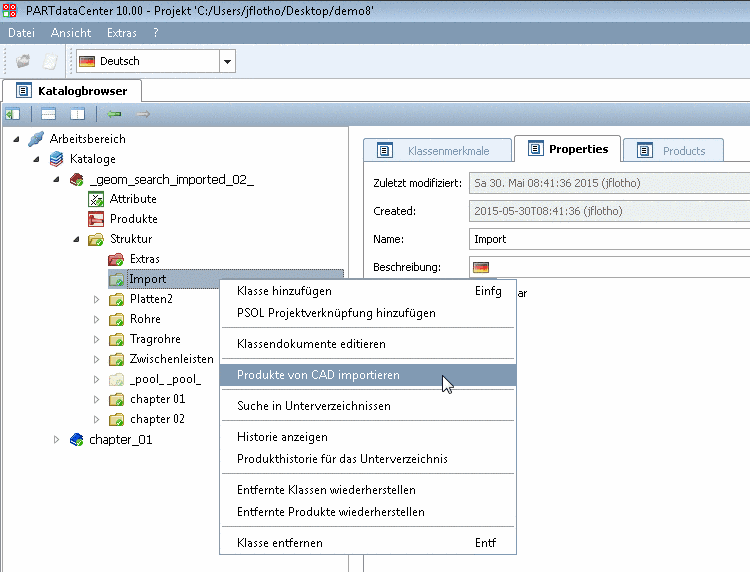Click the Struktur folder icon
This screenshot has width=750, height=572.
tap(96, 239)
